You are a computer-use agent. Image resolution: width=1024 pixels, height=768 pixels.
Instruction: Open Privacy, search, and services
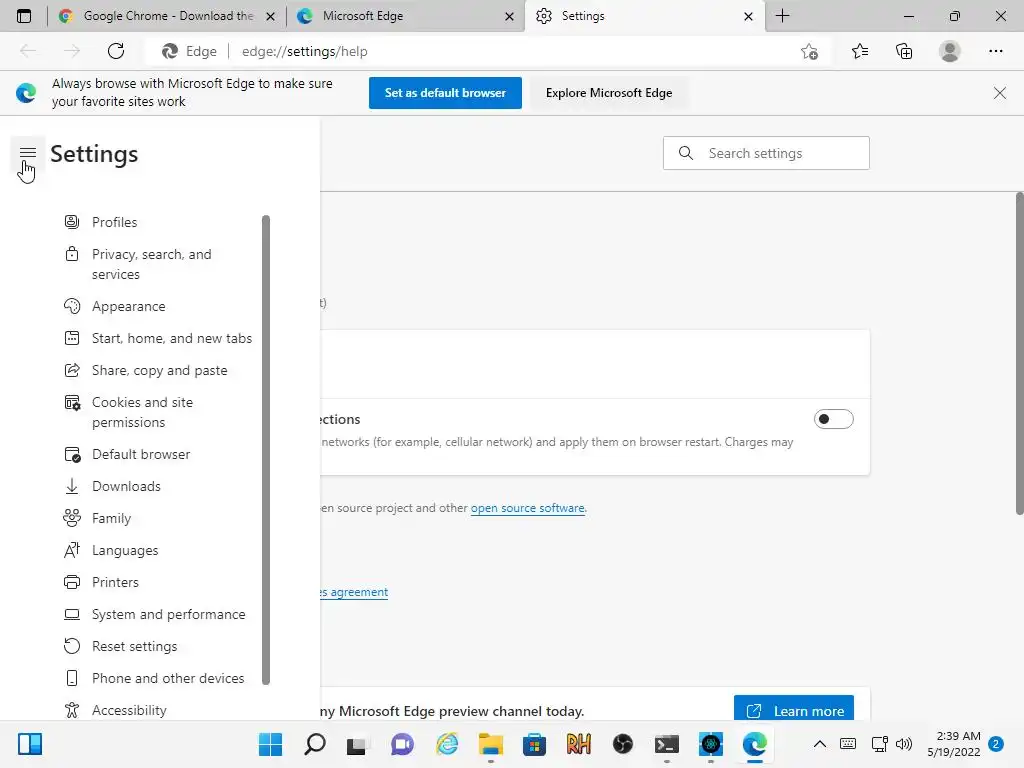(152, 264)
